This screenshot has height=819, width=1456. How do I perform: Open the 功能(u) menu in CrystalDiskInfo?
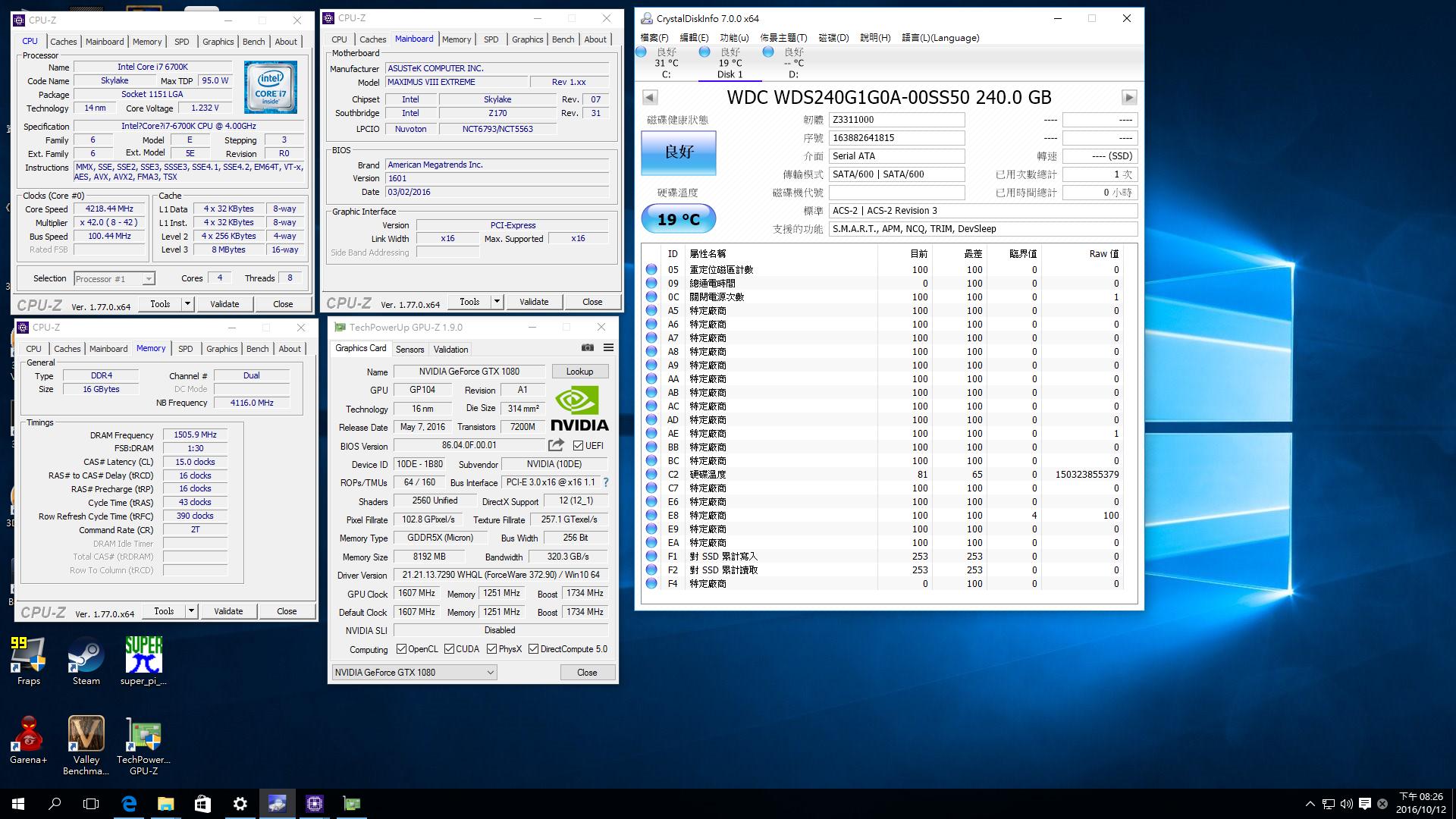pos(734,38)
